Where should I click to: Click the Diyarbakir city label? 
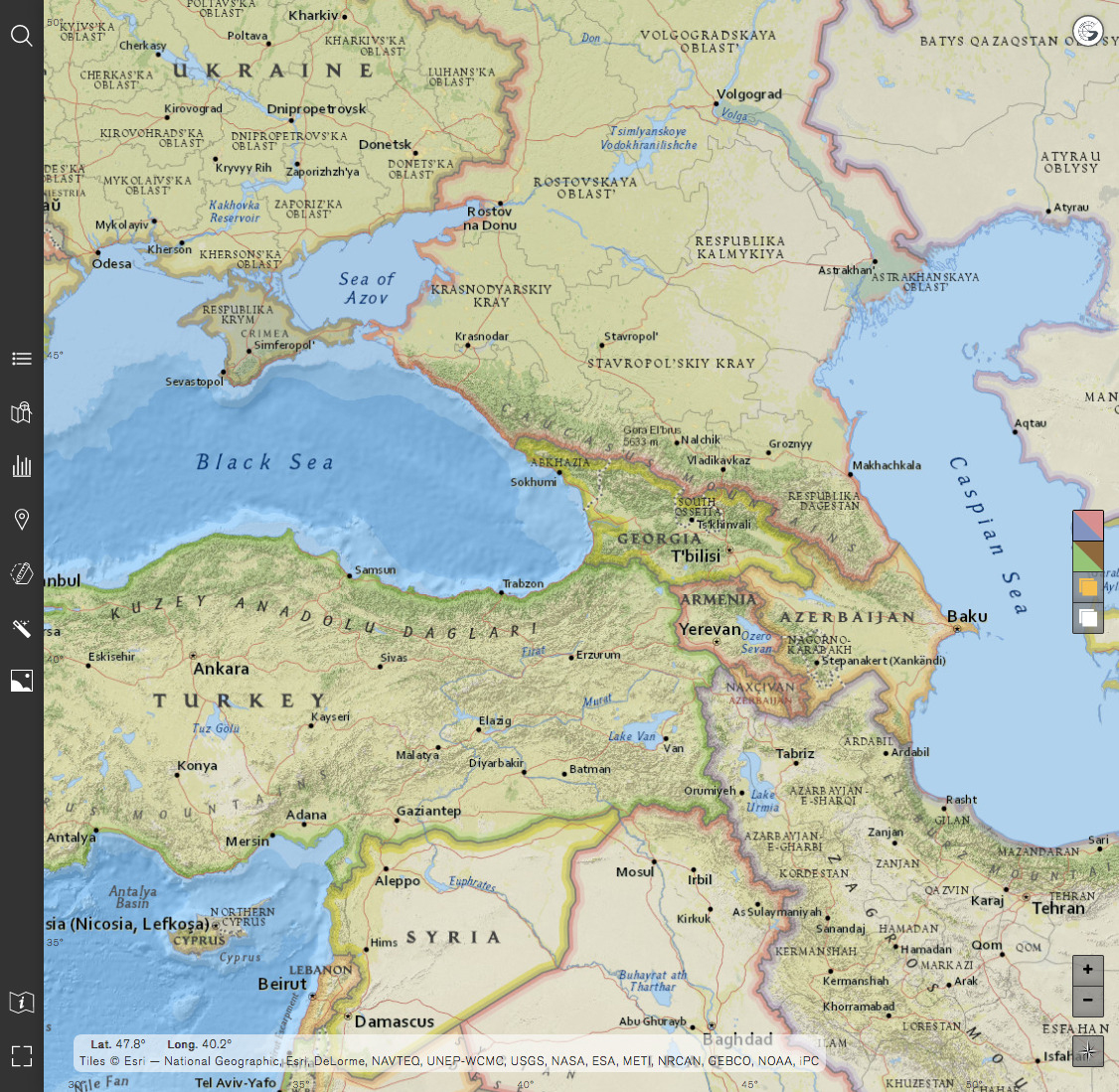click(x=496, y=763)
